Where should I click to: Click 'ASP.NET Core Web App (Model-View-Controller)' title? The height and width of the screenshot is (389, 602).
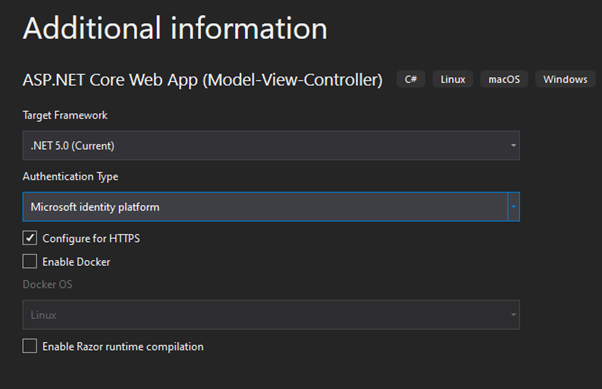pyautogui.click(x=203, y=80)
